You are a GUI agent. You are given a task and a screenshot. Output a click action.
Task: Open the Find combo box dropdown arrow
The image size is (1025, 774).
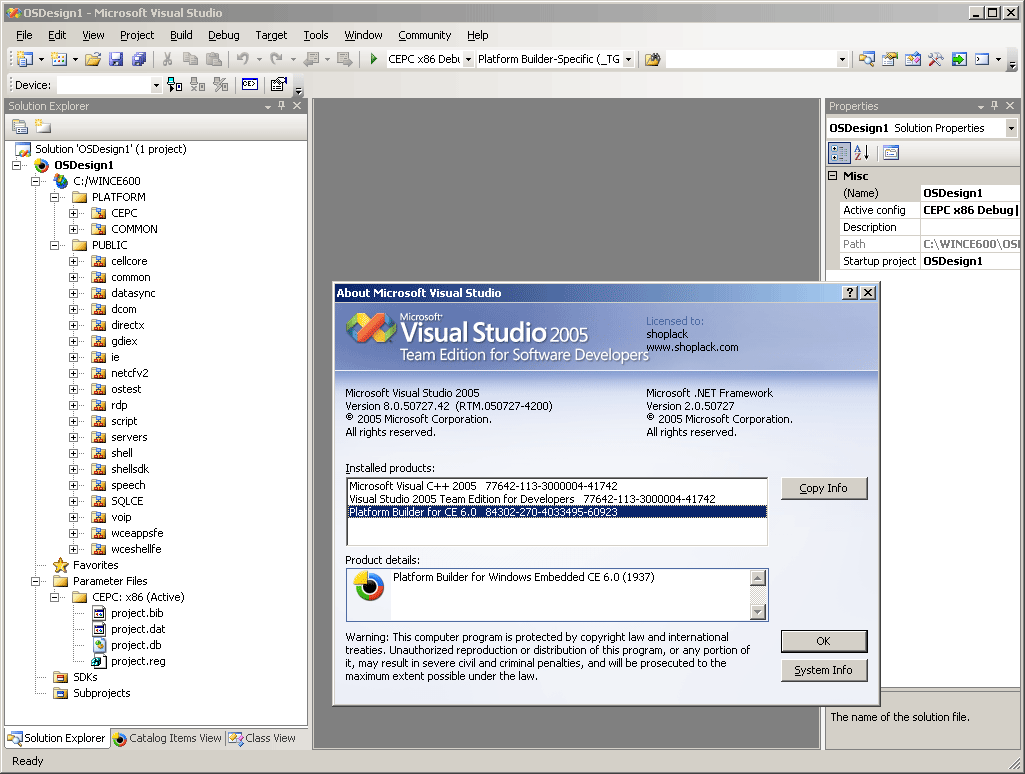tap(842, 59)
